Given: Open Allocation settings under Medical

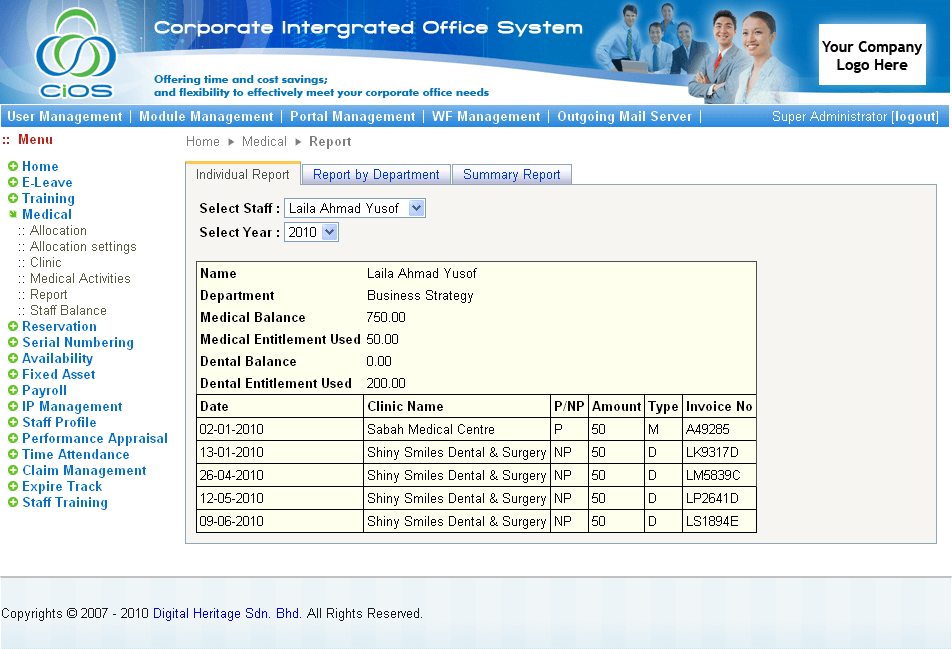Looking at the screenshot, I should coord(83,247).
